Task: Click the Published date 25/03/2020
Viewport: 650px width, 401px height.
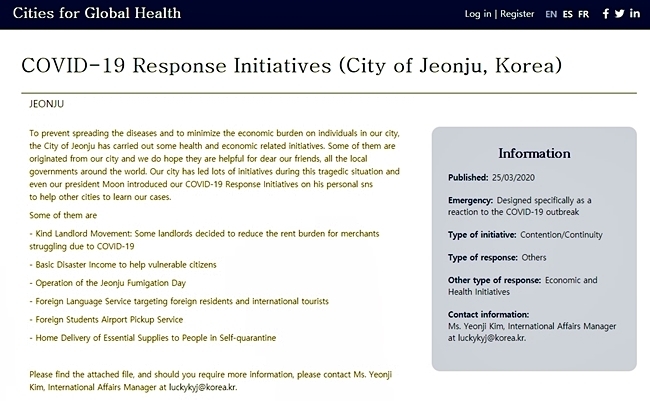Action: pyautogui.click(x=513, y=177)
